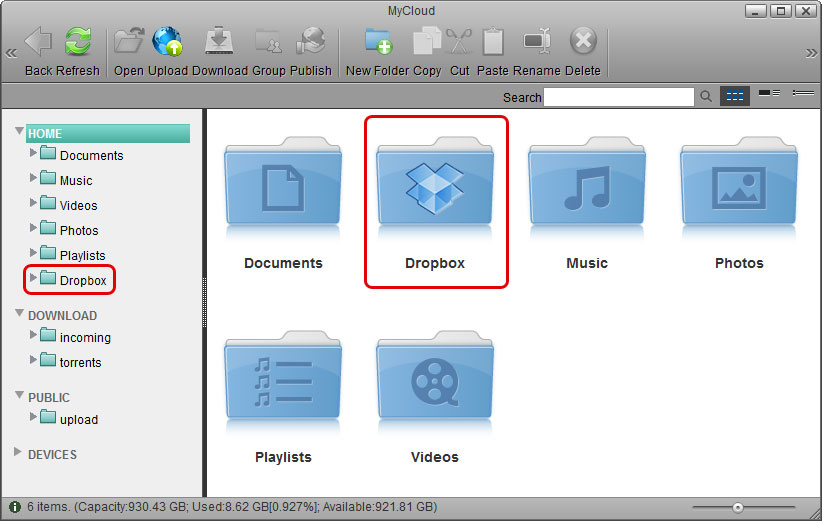Expand the Documents tree node arrow

coord(34,153)
